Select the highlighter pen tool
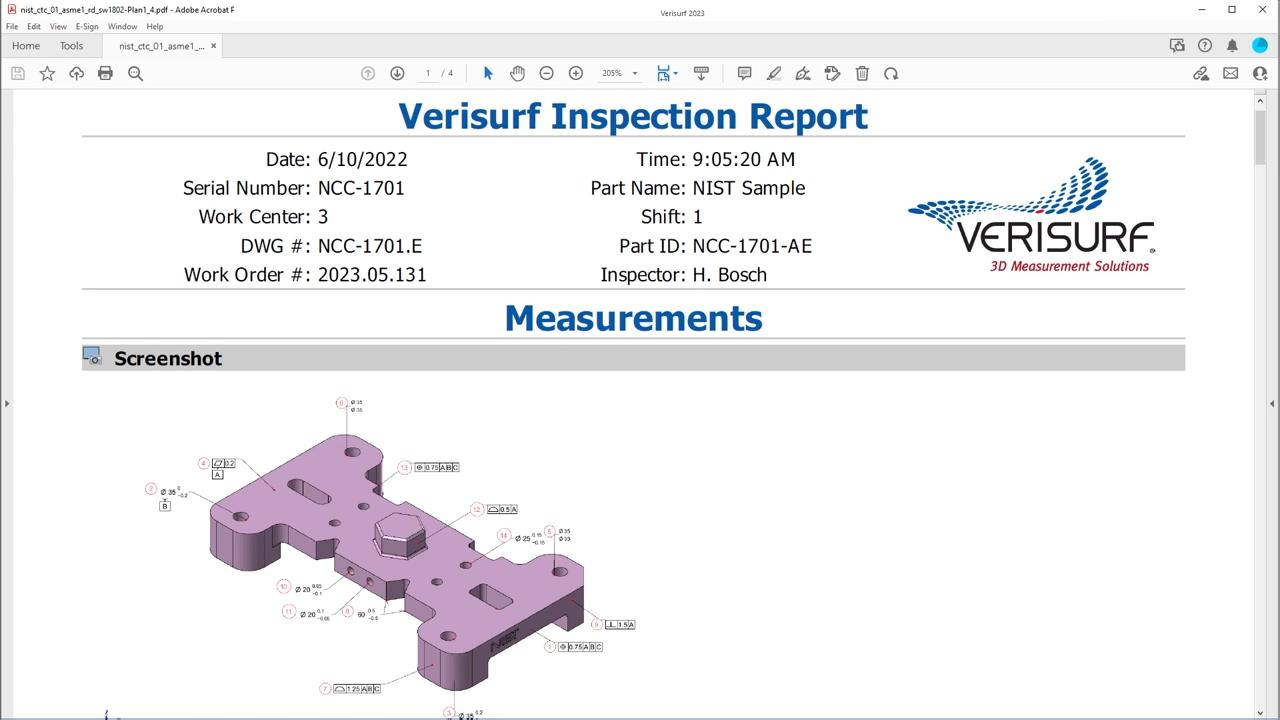The width and height of the screenshot is (1280, 720). pyautogui.click(x=773, y=73)
